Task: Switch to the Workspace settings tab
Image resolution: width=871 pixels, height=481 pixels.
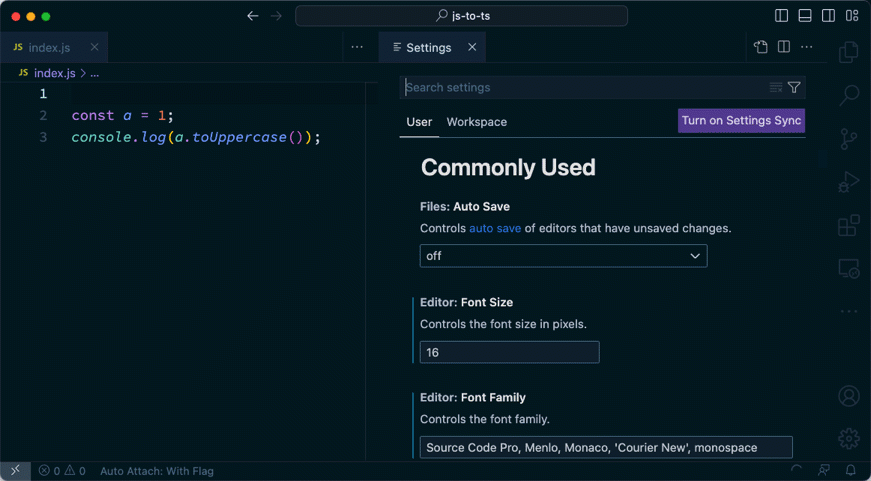Action: 476,122
